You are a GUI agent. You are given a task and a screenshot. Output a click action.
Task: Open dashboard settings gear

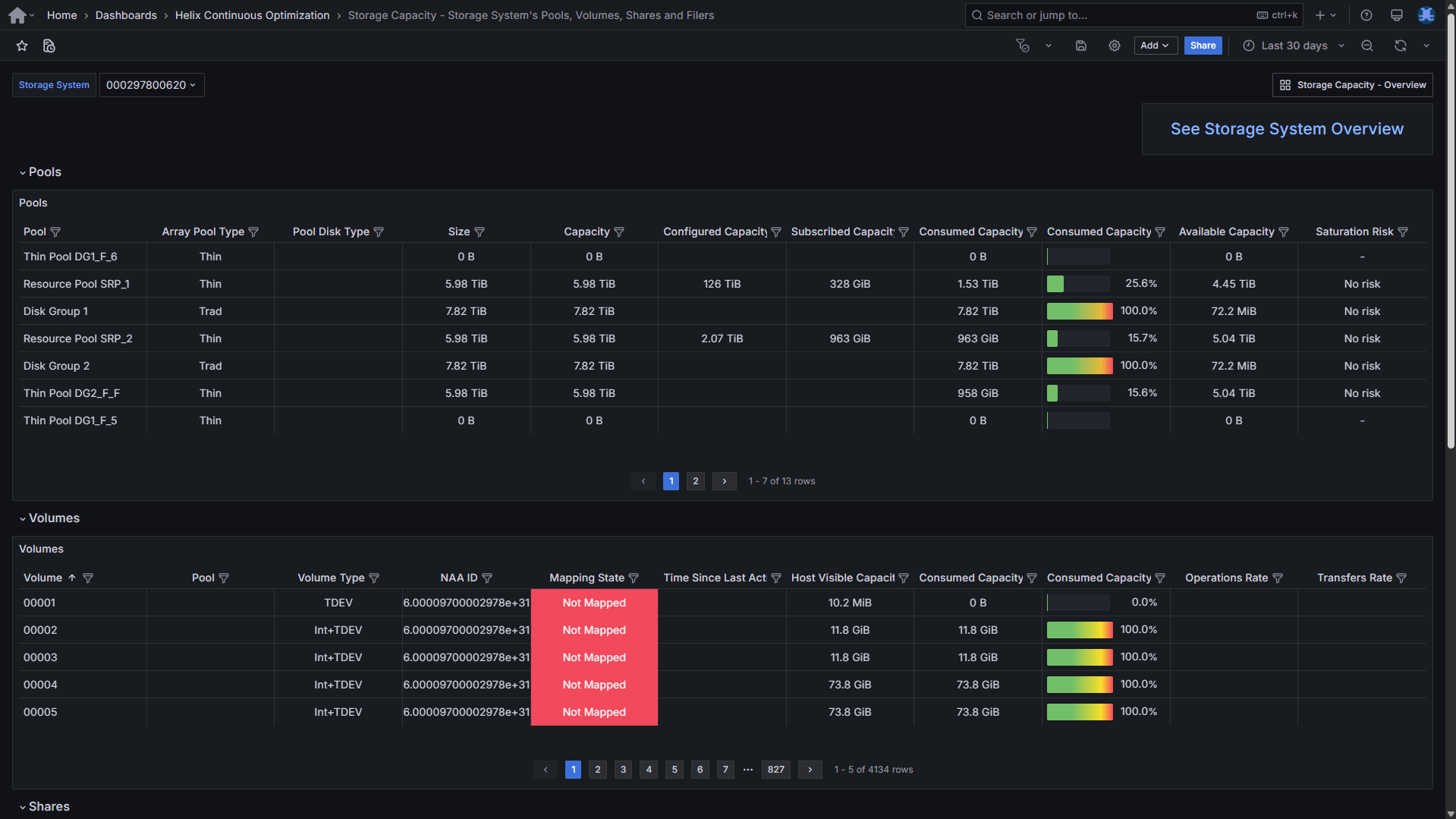[1114, 46]
